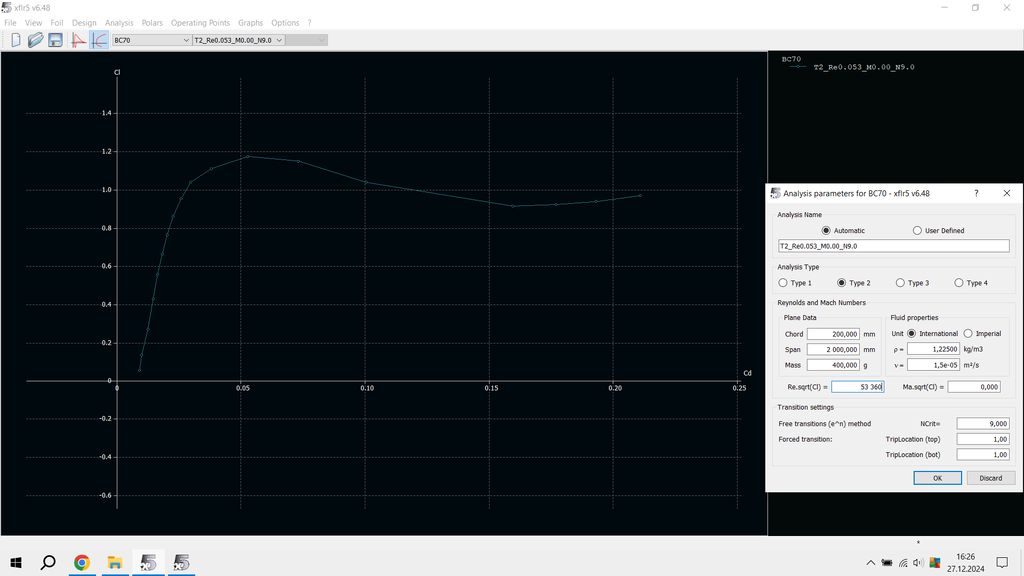The width and height of the screenshot is (1024, 576).
Task: Open File Explorer from the taskbar
Action: (114, 562)
